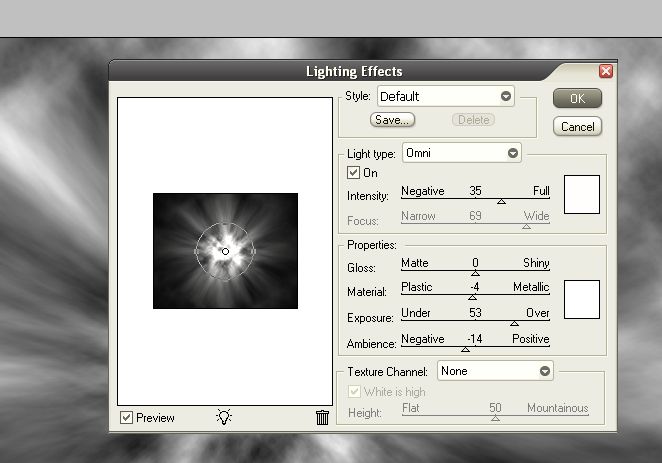Click the Material slider handle
Viewport: 662px width, 463px height.
coord(473,297)
